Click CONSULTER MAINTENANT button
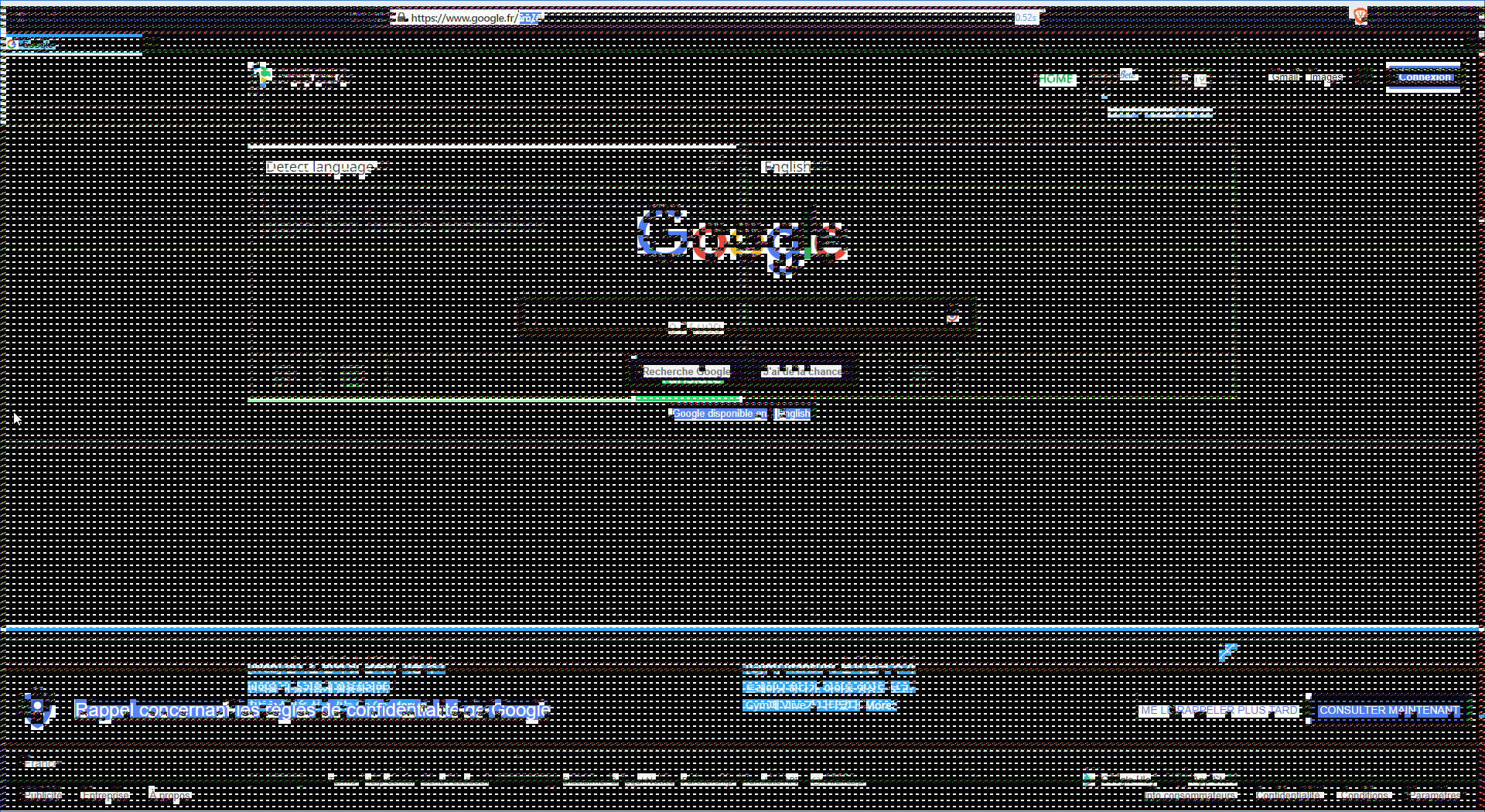Screen dimensions: 1485x812 click(1388, 710)
